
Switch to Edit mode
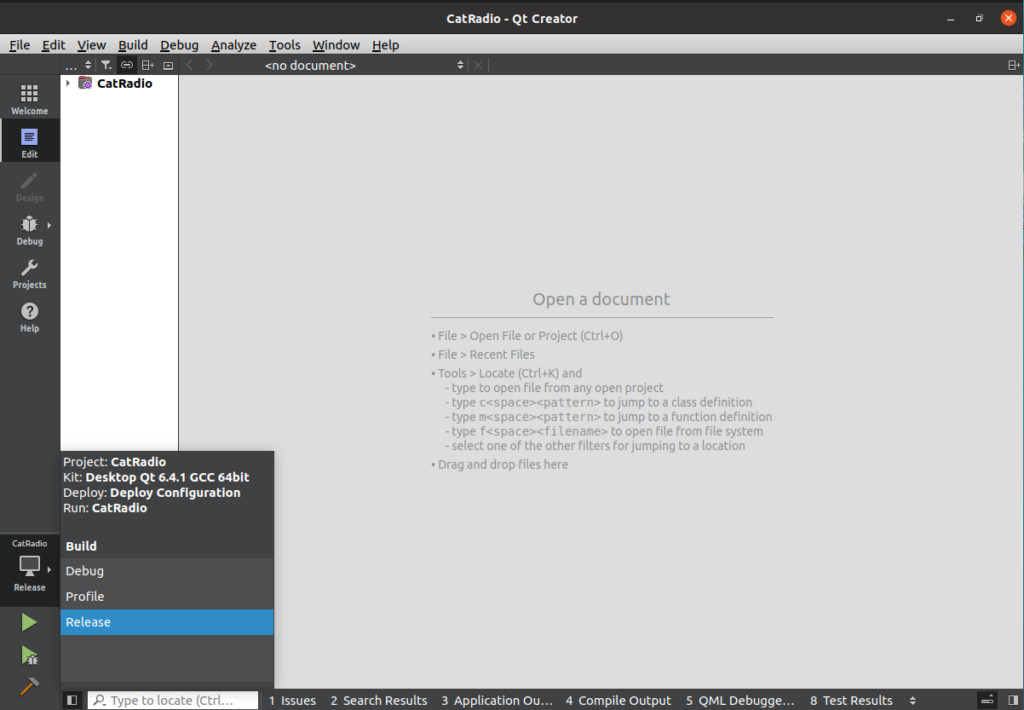tap(29, 142)
